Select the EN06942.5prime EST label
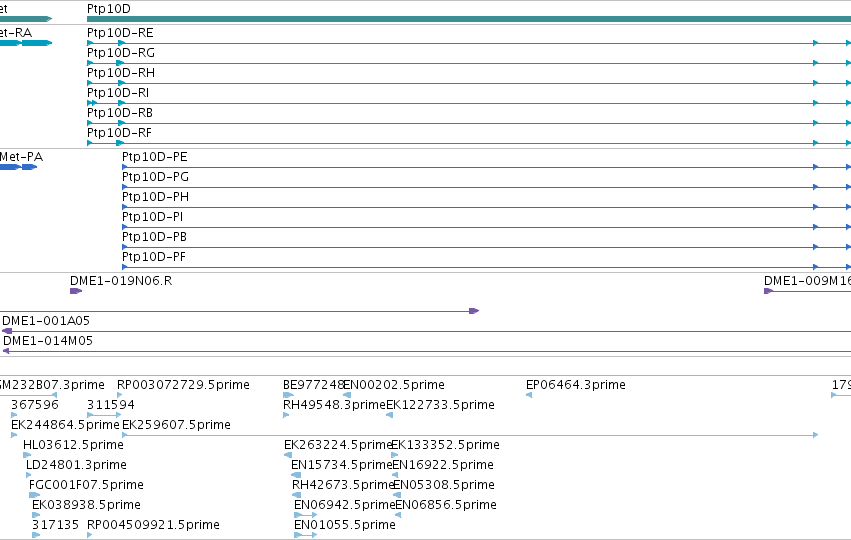 pyautogui.click(x=345, y=505)
